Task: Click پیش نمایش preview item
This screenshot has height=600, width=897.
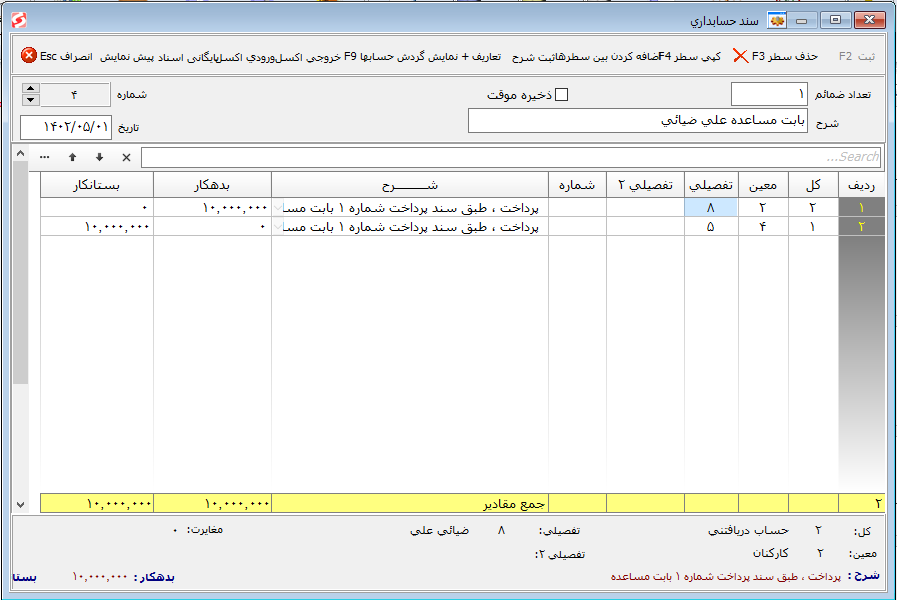Action: (x=126, y=57)
